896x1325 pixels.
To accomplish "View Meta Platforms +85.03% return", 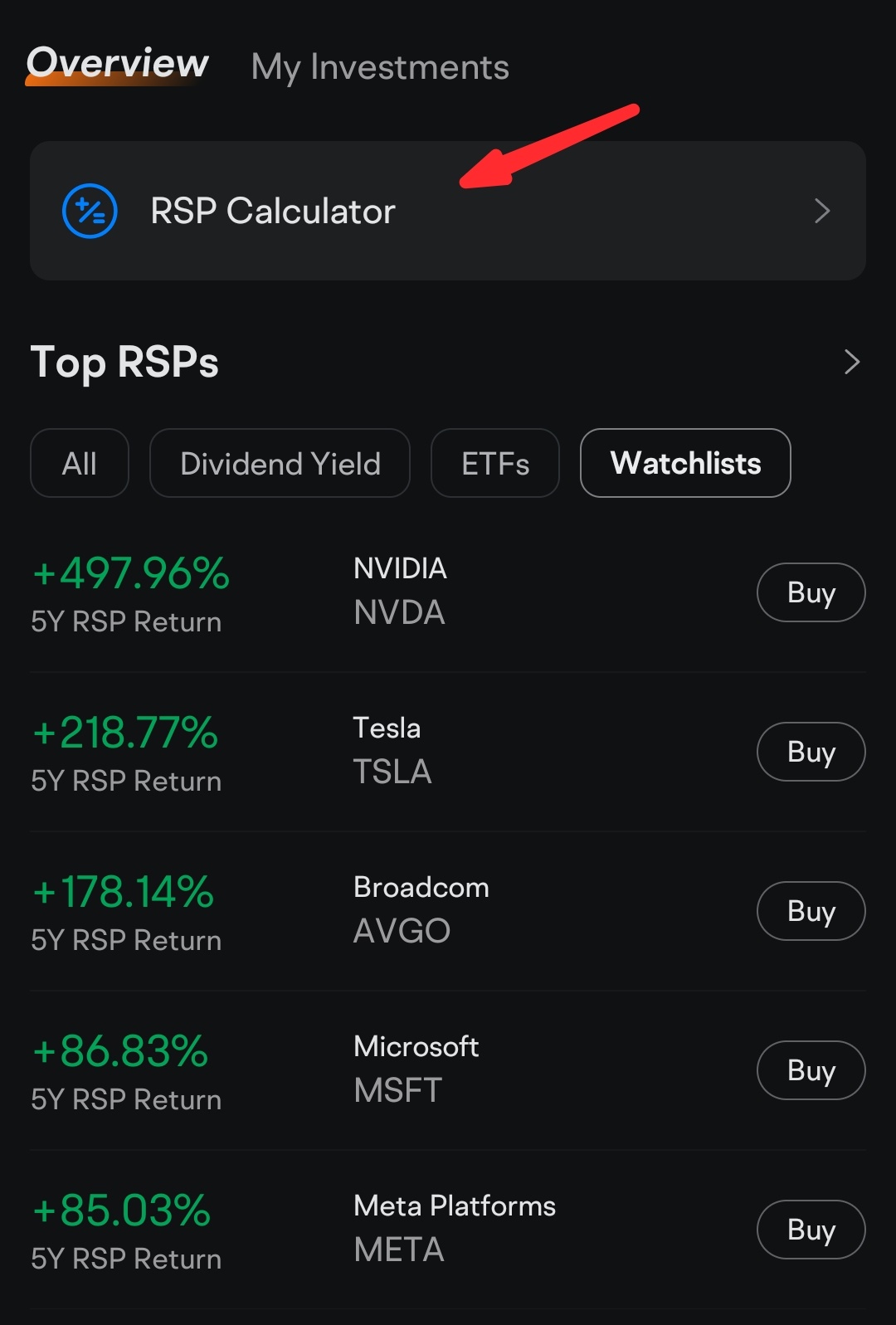I will tap(121, 1211).
